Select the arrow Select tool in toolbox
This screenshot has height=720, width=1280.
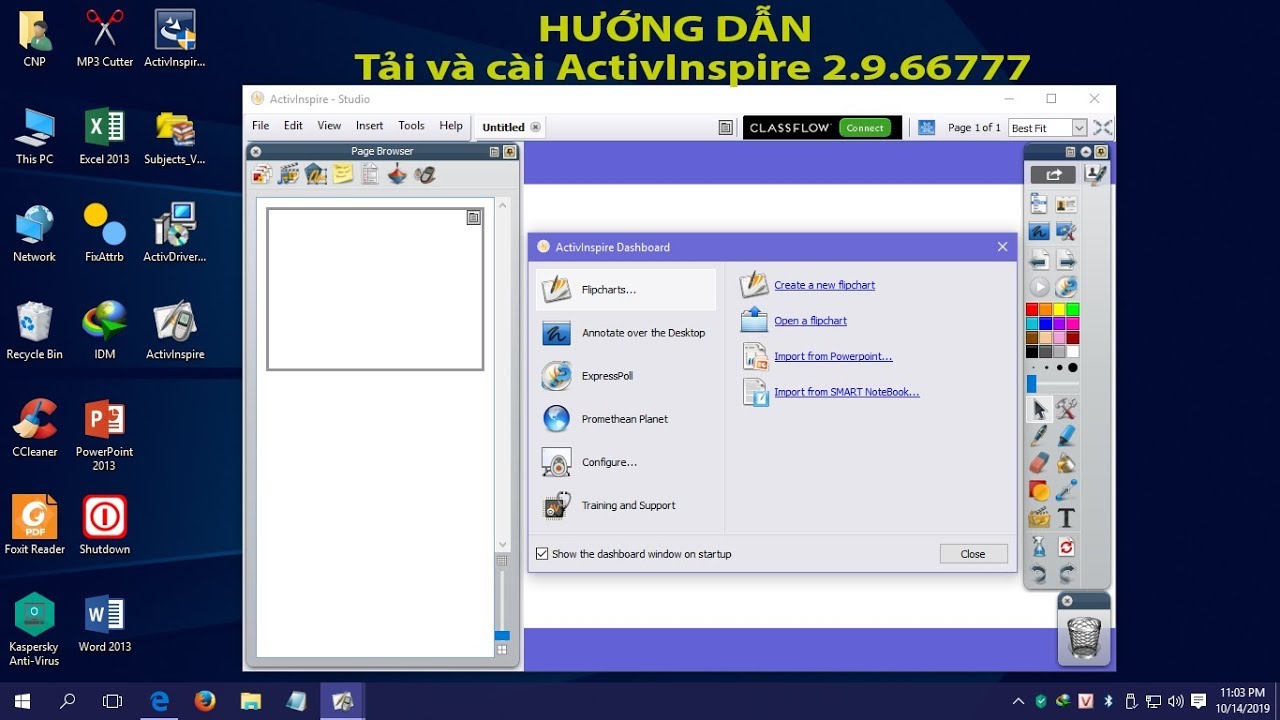coord(1039,409)
